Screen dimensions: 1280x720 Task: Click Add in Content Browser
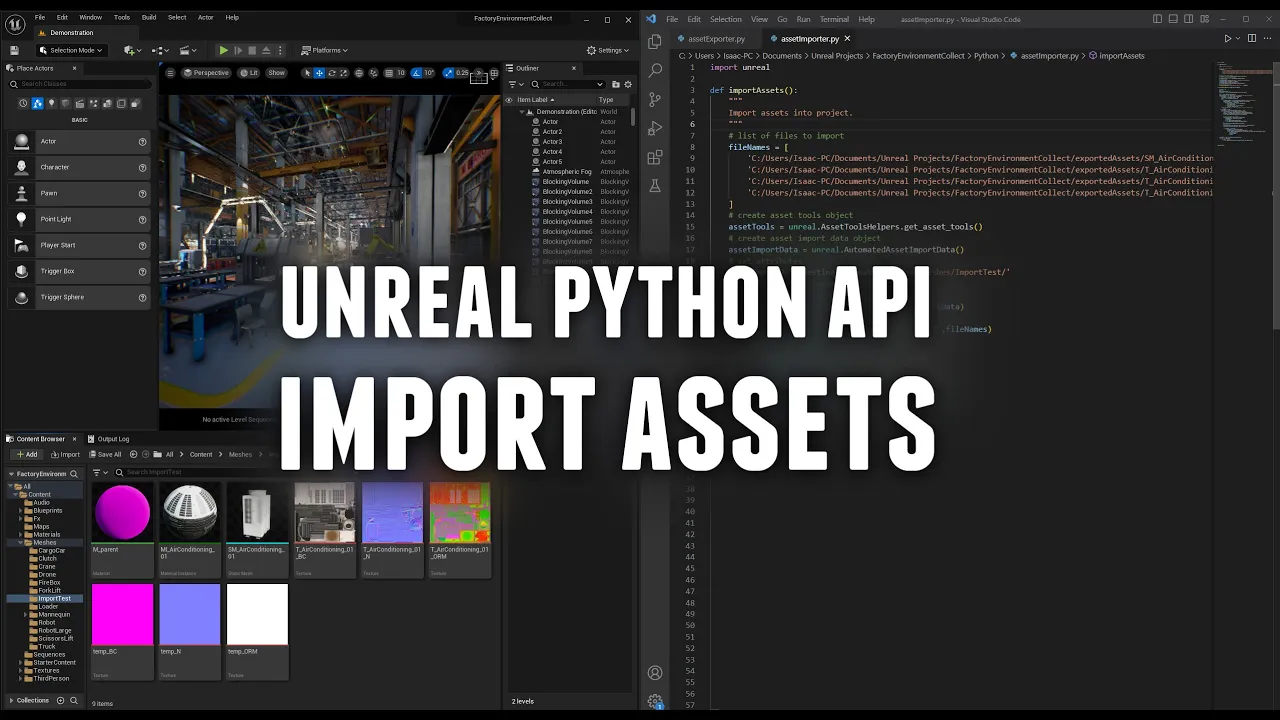(26, 454)
